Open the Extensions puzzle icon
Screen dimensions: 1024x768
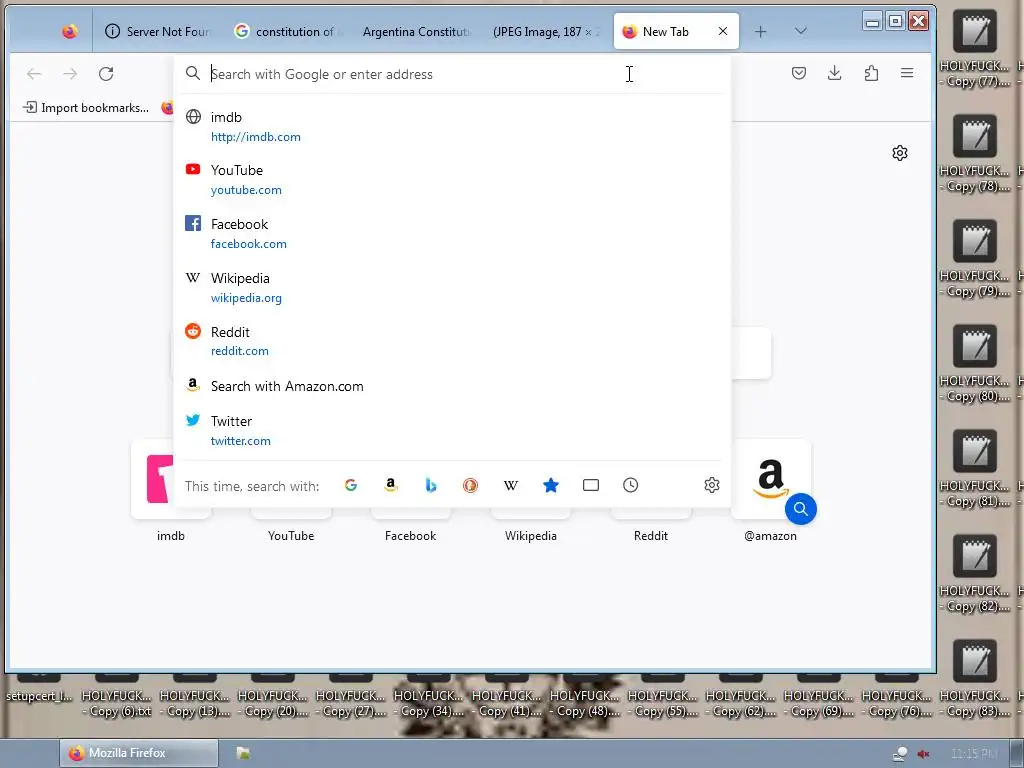point(871,73)
